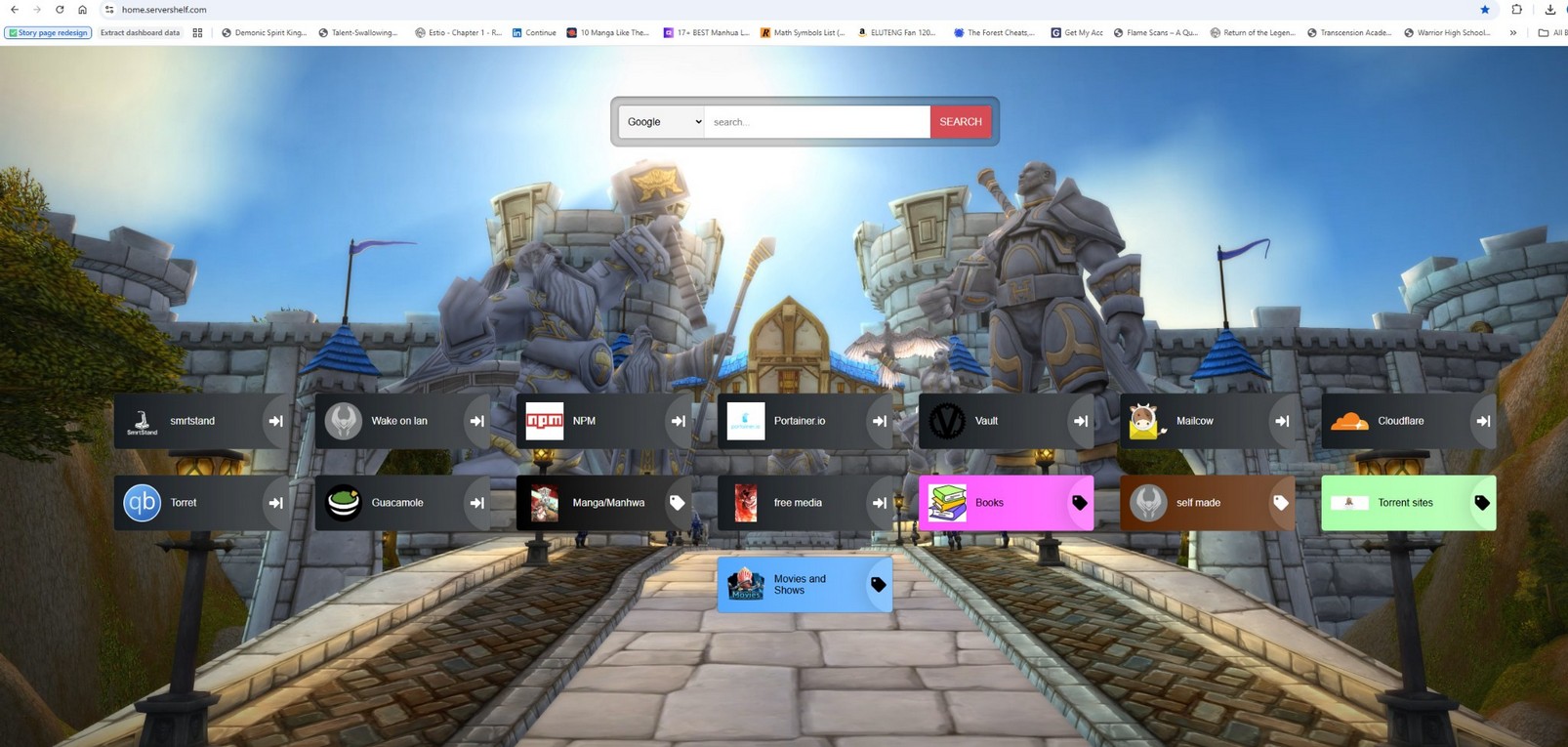Viewport: 1568px width, 747px height.
Task: Open the All Bookmarks folder
Action: 1552,32
